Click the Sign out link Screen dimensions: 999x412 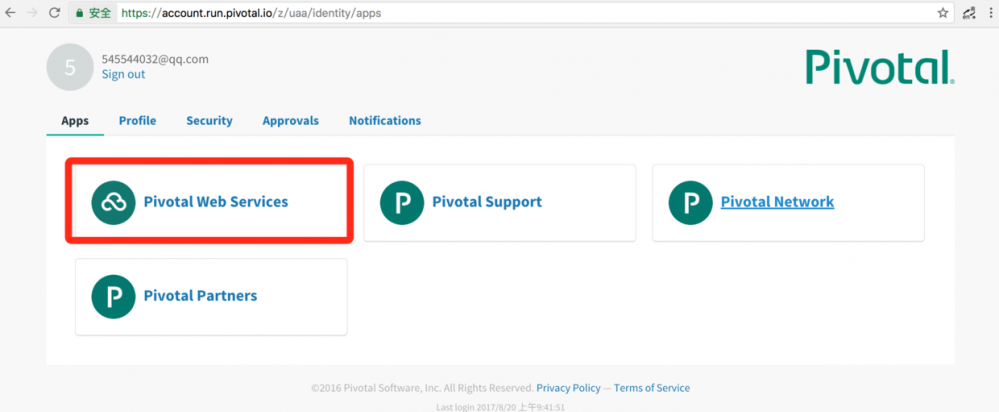123,75
